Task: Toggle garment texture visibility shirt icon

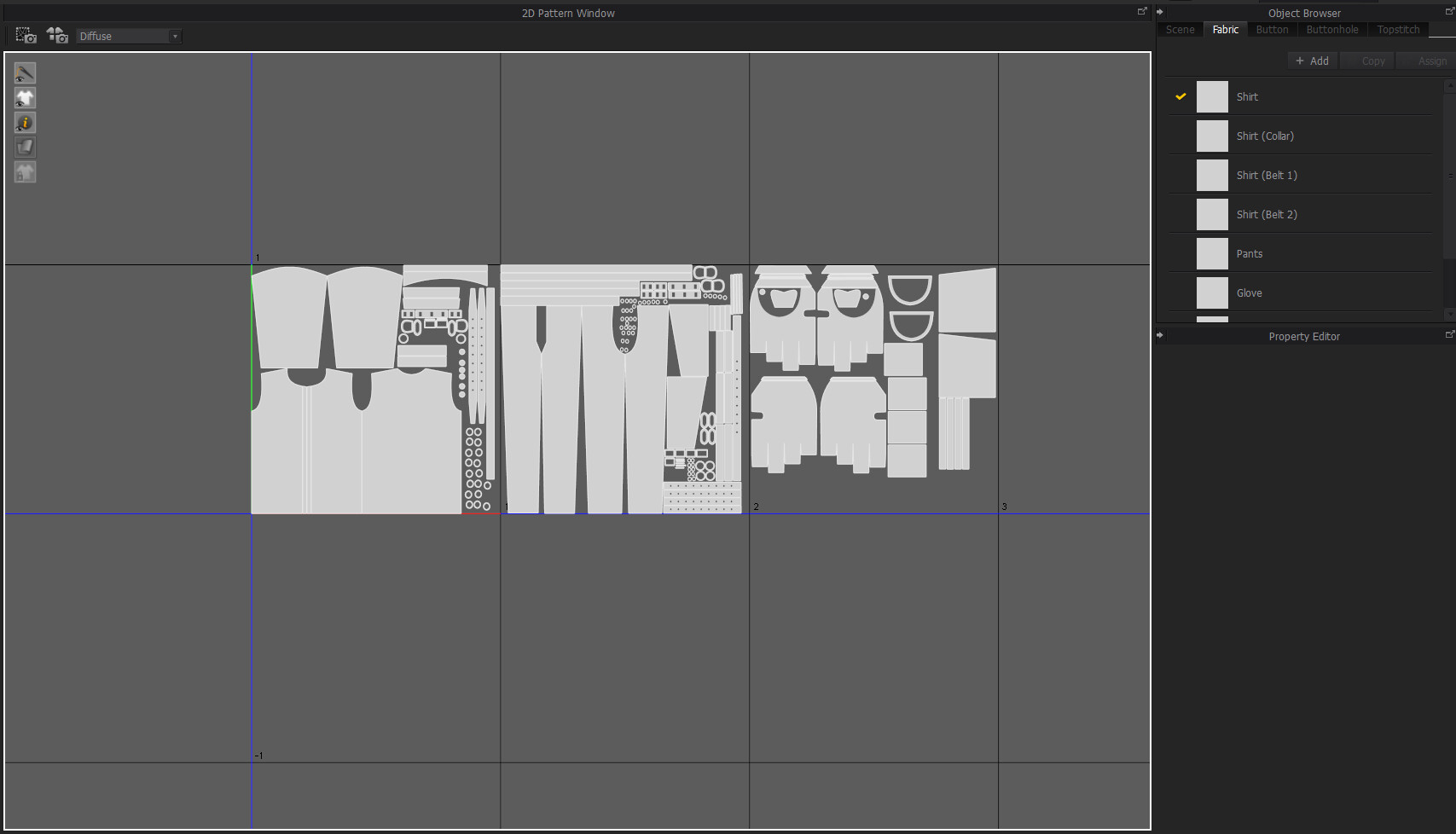Action: (25, 98)
